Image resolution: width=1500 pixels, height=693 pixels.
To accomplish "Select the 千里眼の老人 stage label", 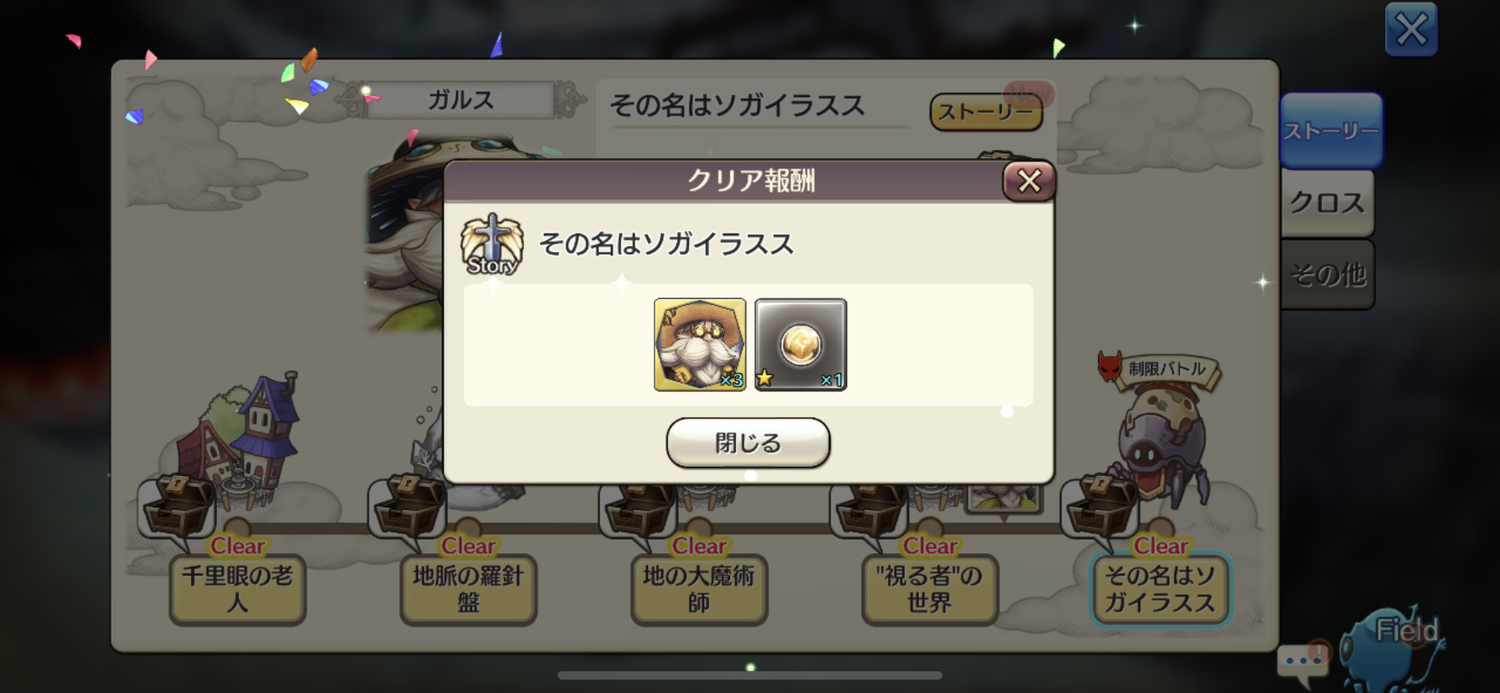I will [x=237, y=589].
